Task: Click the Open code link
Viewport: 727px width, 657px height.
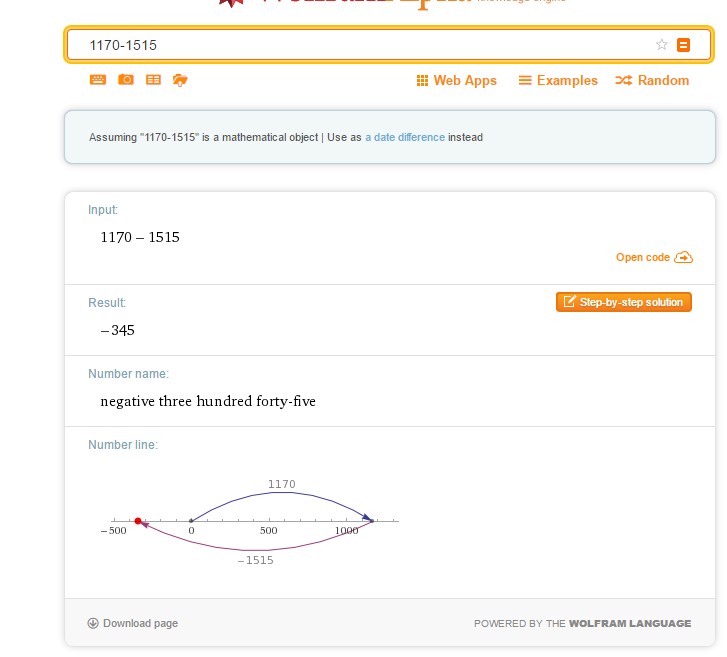Action: 642,258
